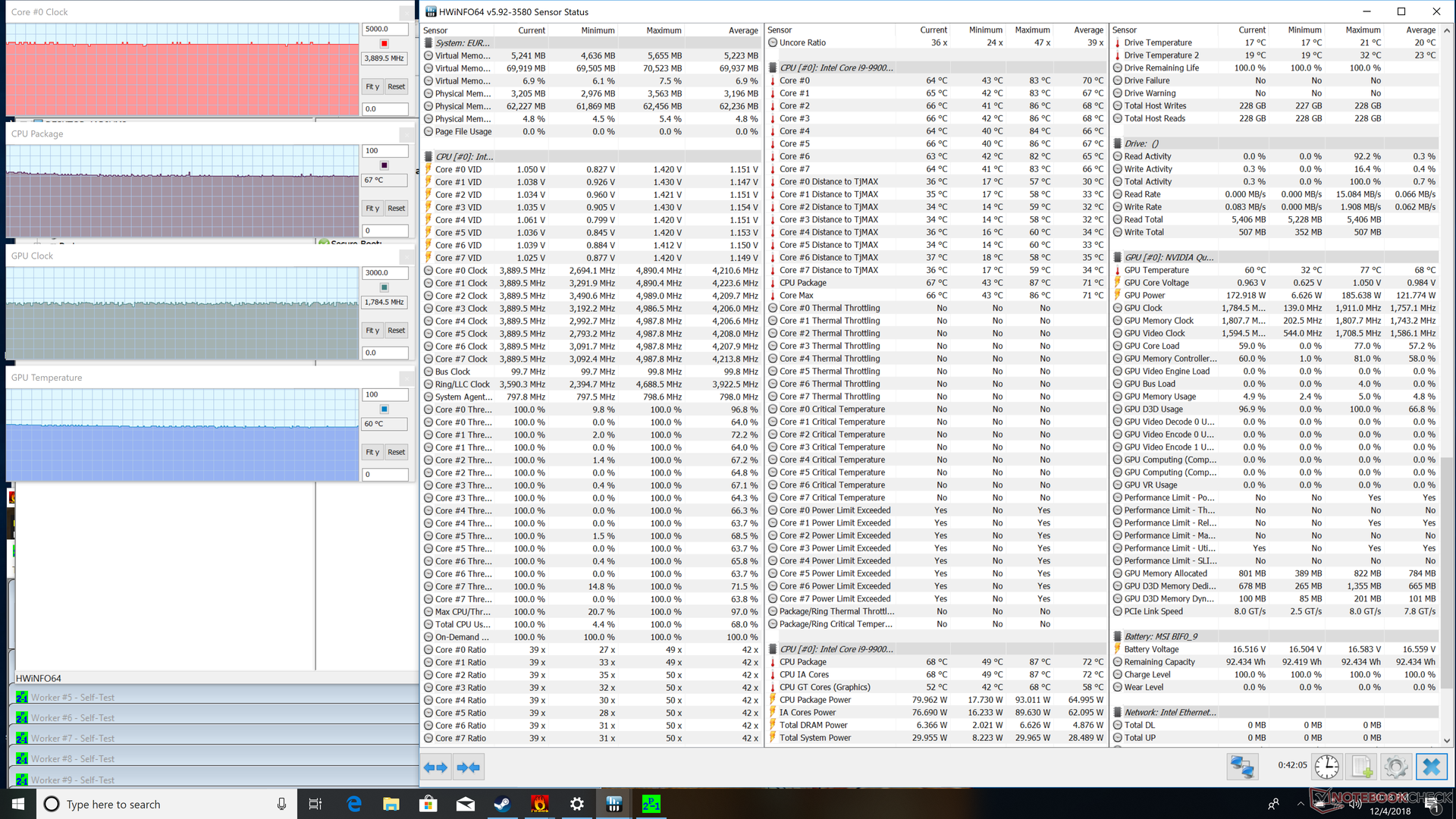Click the shrink columns arrows icon
The height and width of the screenshot is (819, 1456).
[468, 767]
